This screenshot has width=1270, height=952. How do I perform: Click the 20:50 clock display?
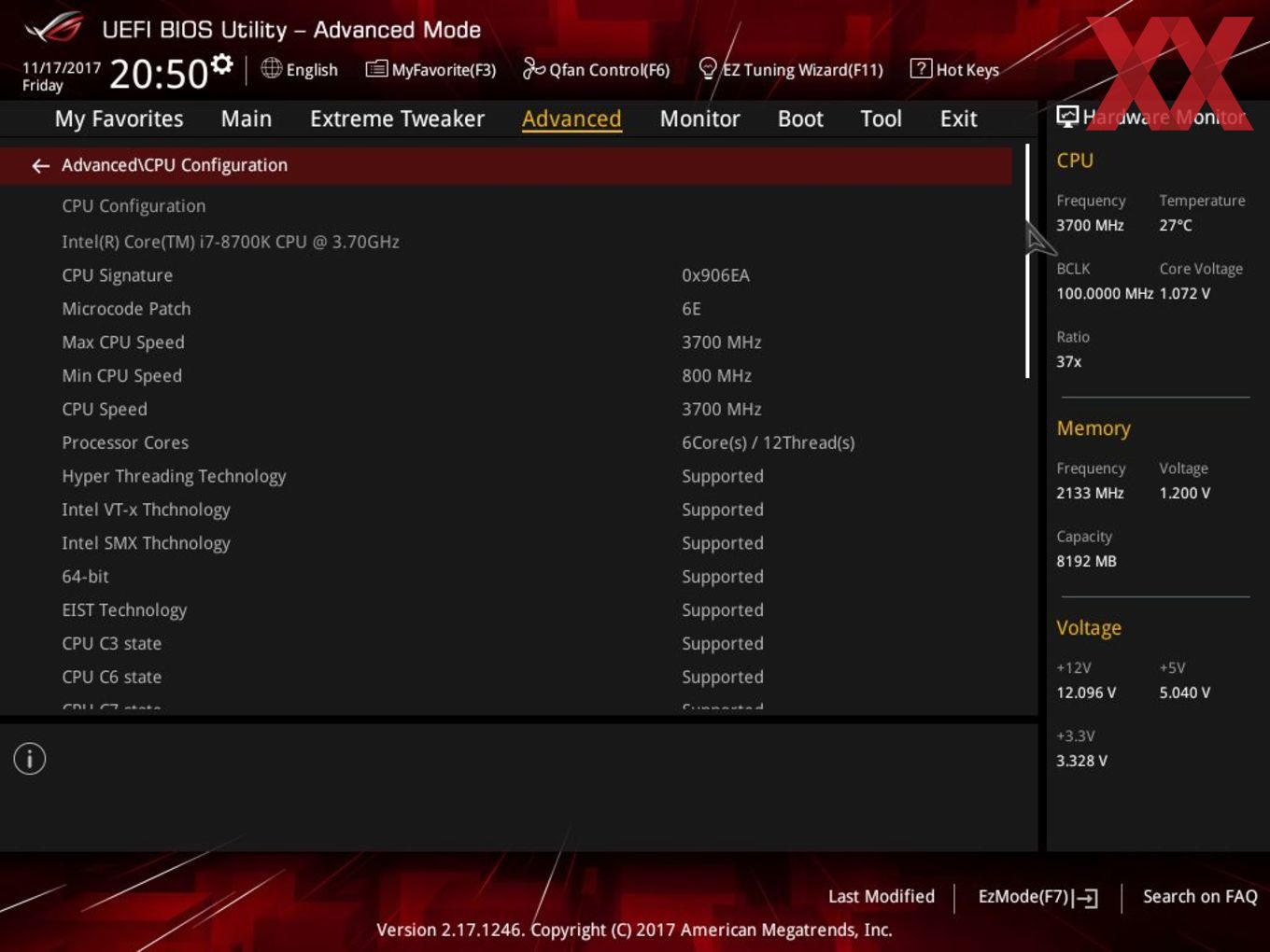[x=159, y=74]
